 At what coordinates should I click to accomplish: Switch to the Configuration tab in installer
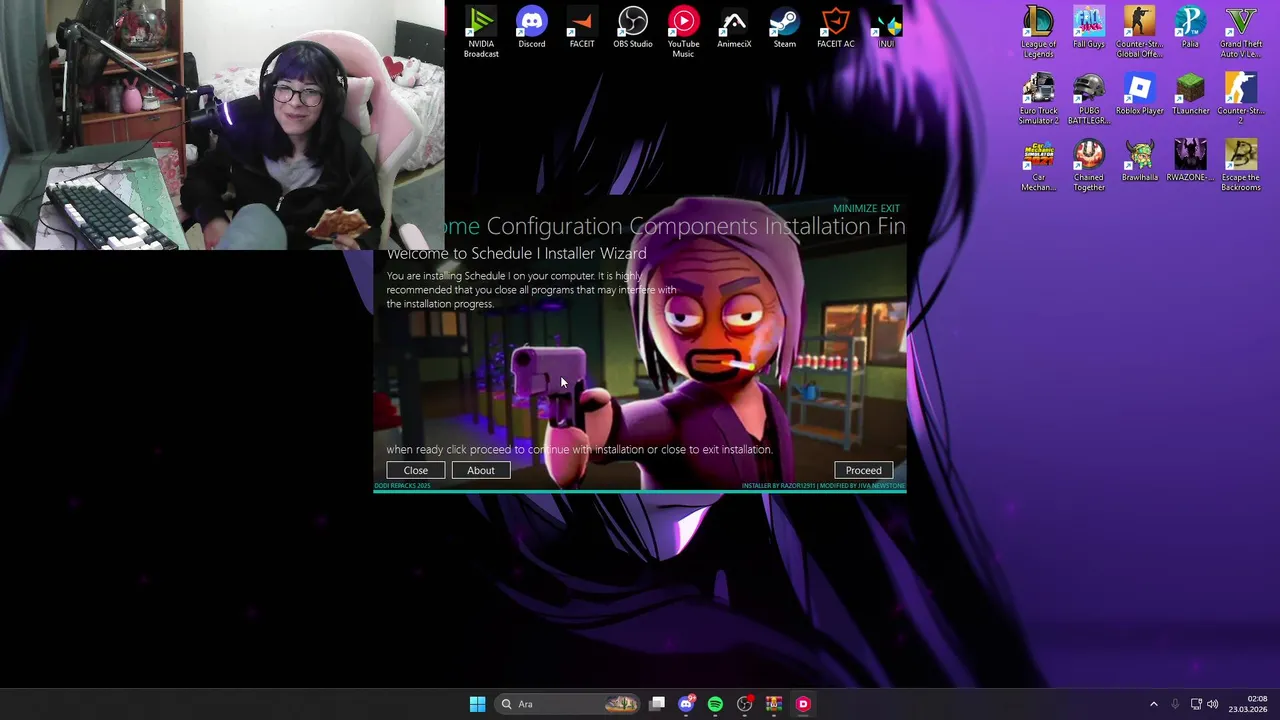[554, 226]
